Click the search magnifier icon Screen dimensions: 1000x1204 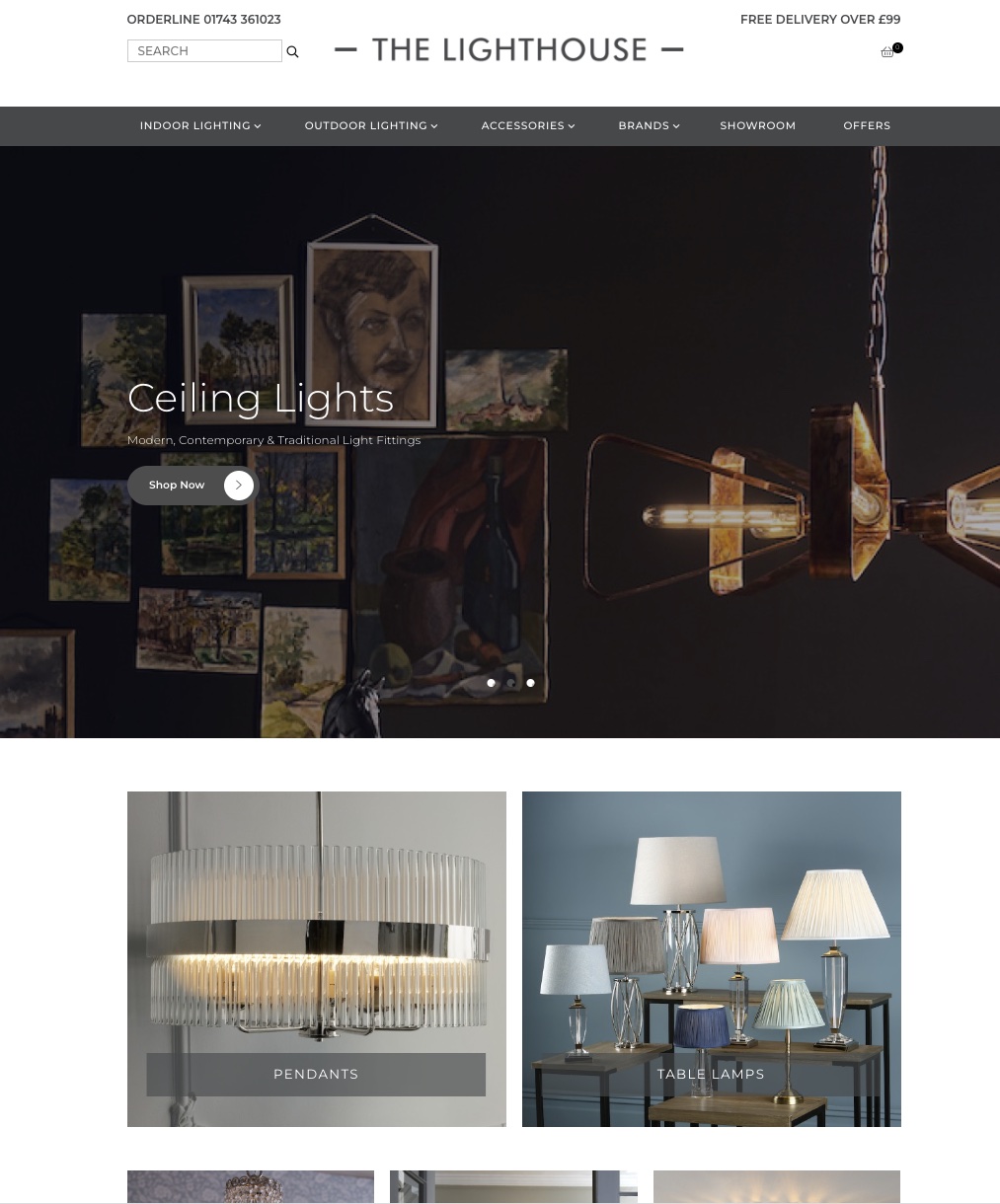tap(292, 51)
